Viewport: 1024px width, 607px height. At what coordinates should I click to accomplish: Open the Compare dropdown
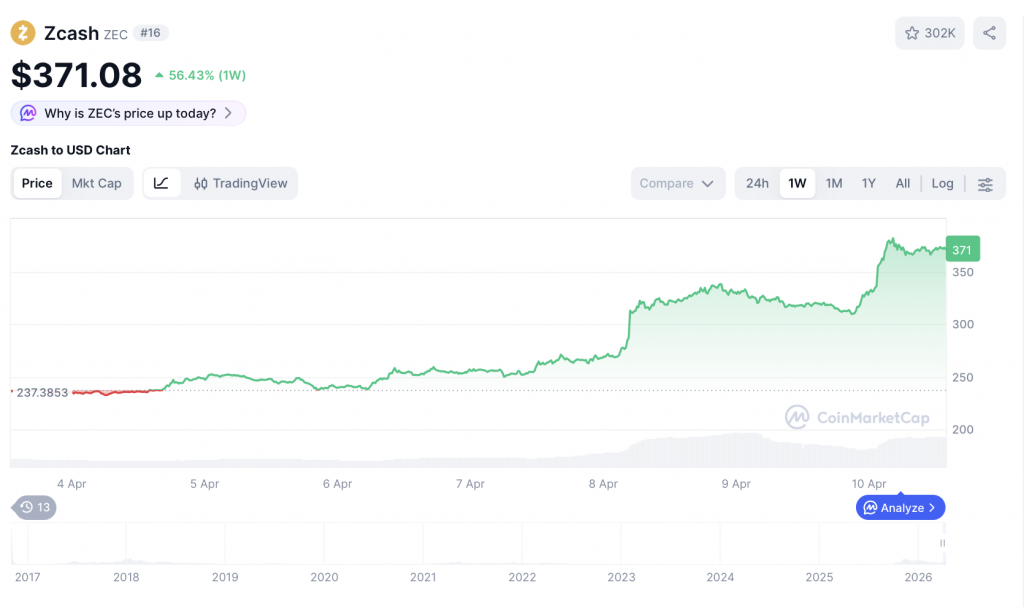pyautogui.click(x=677, y=183)
